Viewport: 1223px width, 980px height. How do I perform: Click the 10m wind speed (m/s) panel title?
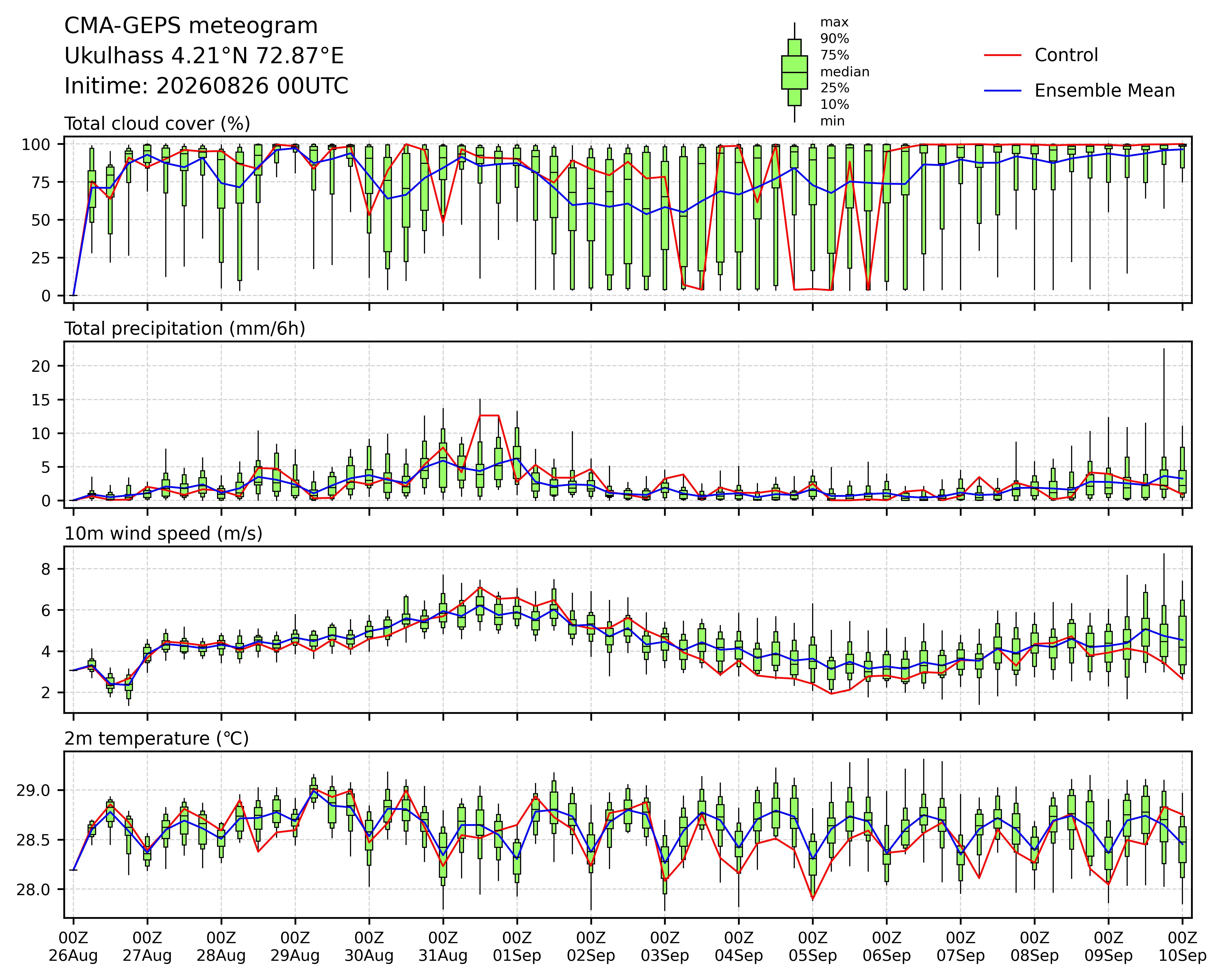pos(163,534)
